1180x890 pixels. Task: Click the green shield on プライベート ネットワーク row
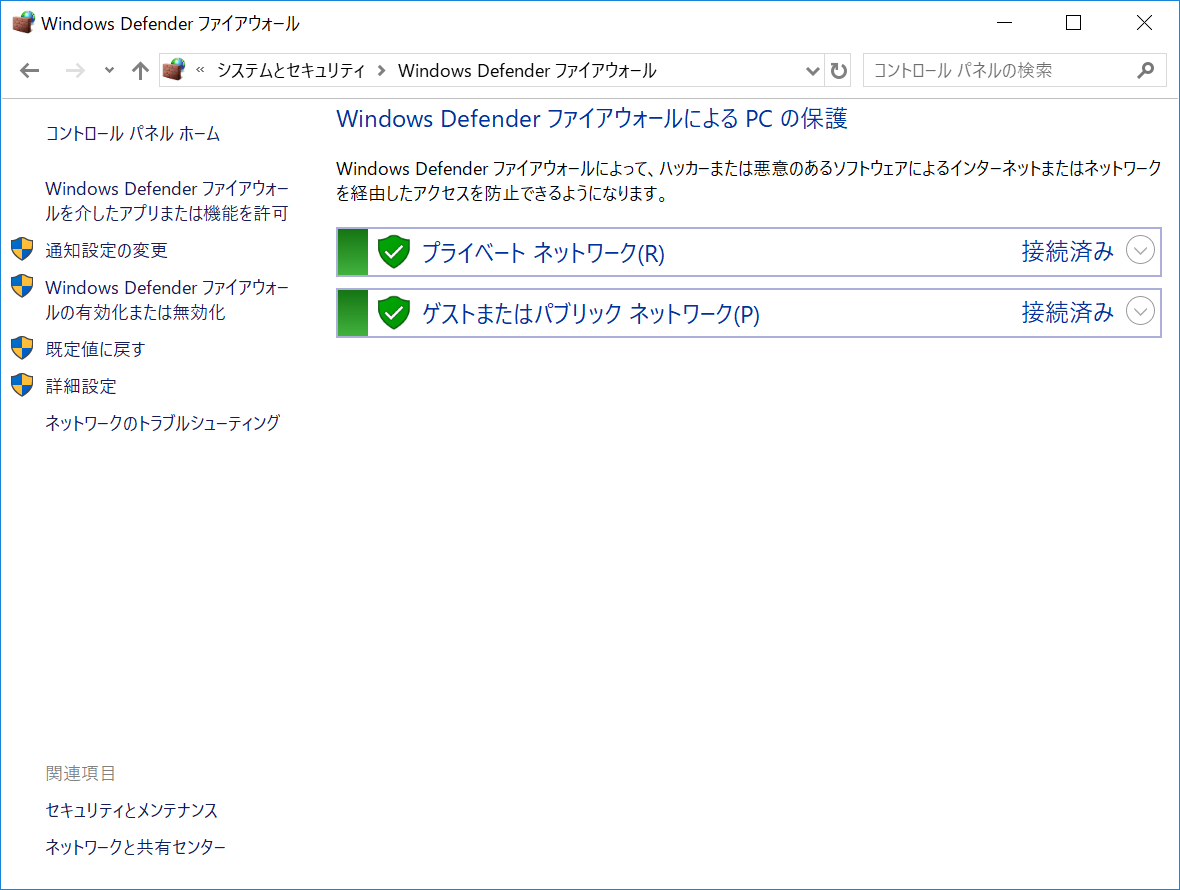(x=394, y=251)
